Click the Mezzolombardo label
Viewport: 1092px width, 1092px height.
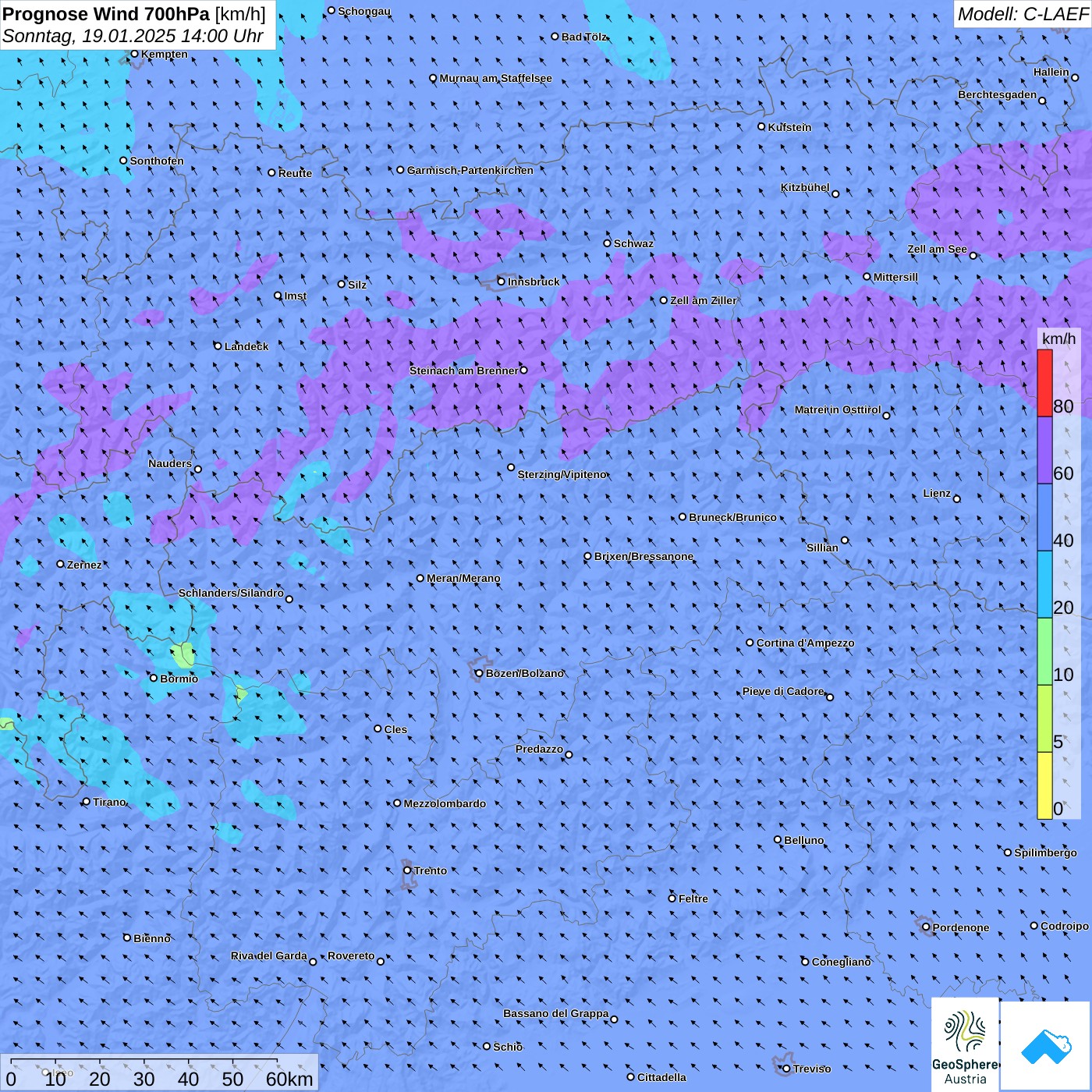[x=445, y=803]
